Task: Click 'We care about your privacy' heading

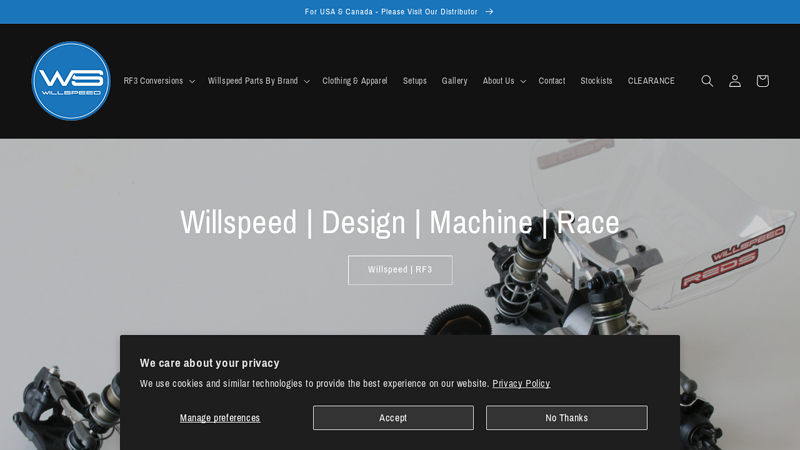Action: coord(210,363)
